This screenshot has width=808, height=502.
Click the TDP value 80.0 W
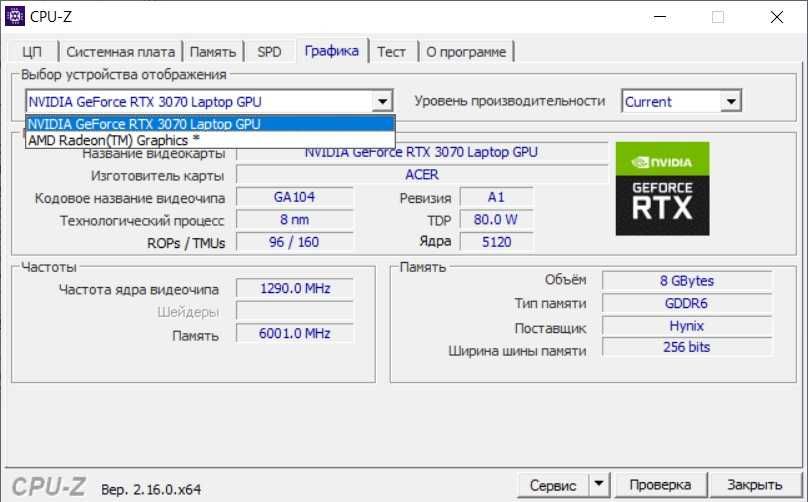[x=496, y=220]
